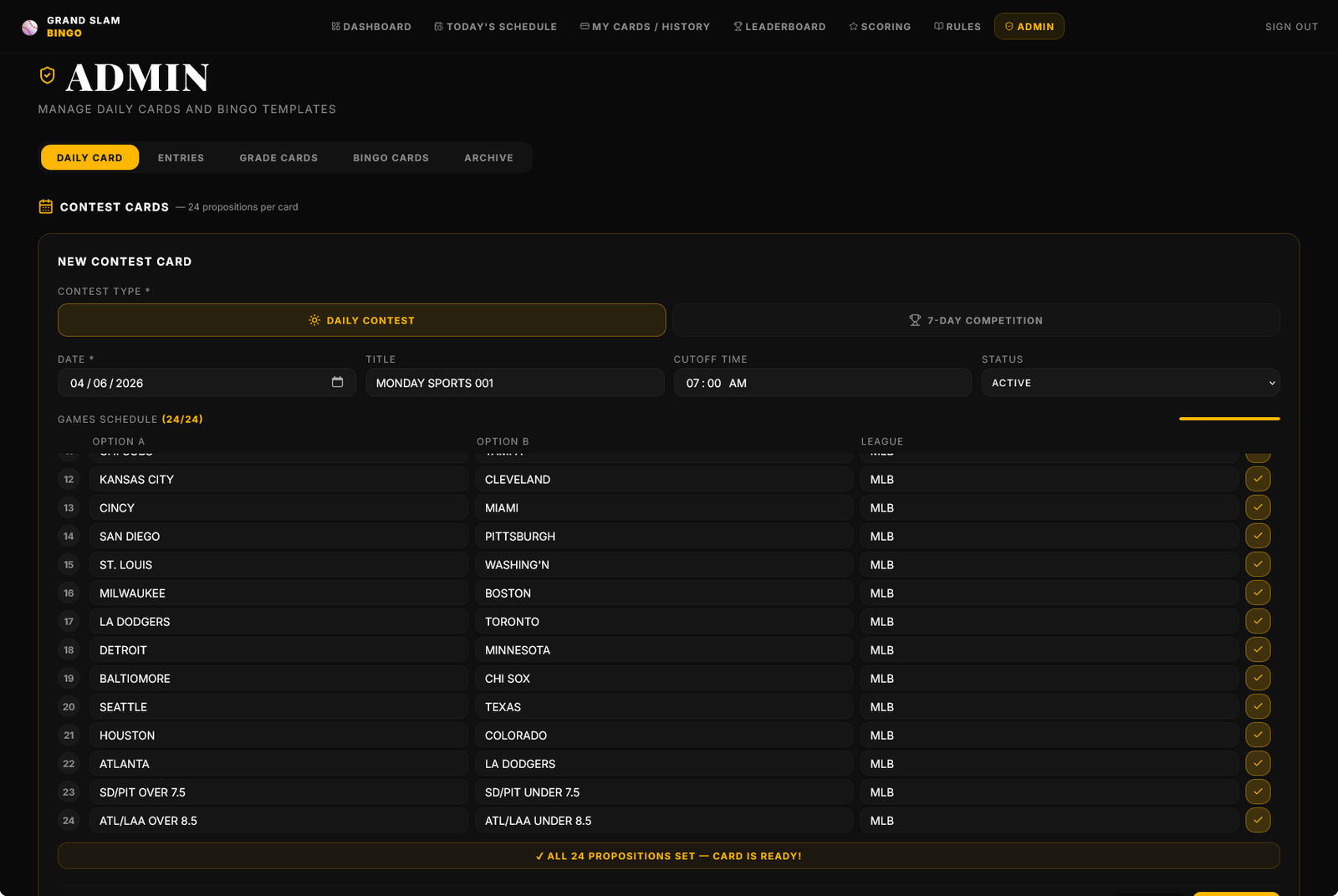Screen dimensions: 1338x896
Task: Open the League field for row 21
Action: (x=1049, y=736)
